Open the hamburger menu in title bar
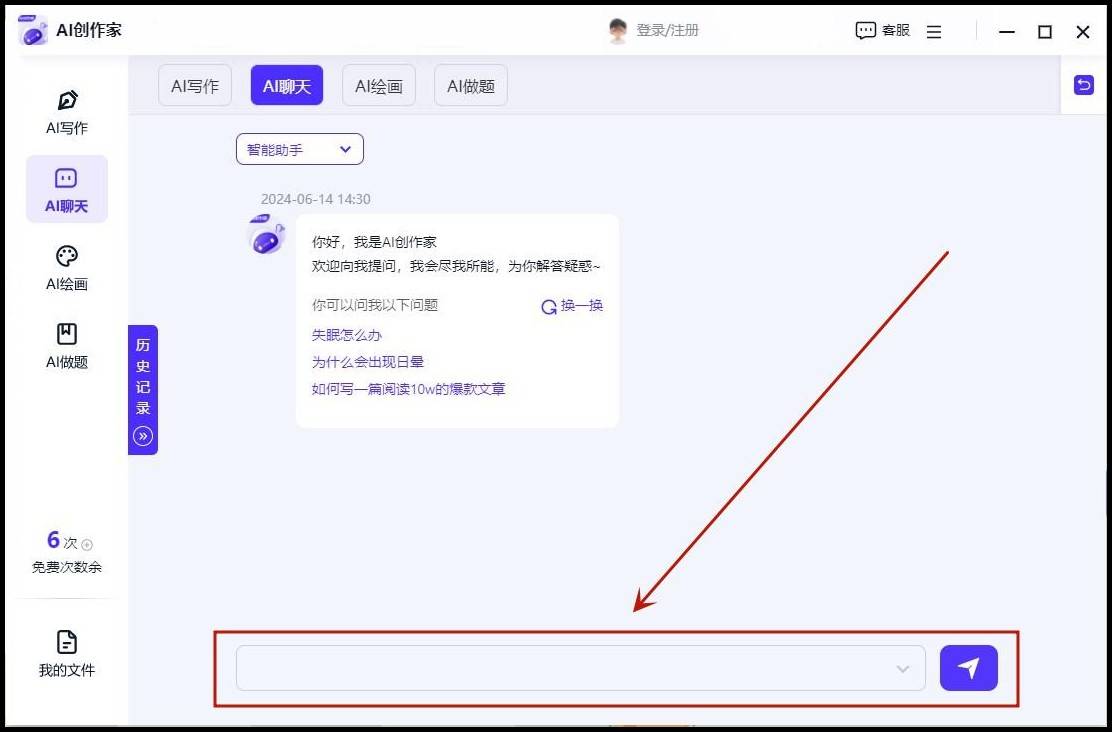Screen dimensions: 1112x732 pyautogui.click(x=934, y=32)
